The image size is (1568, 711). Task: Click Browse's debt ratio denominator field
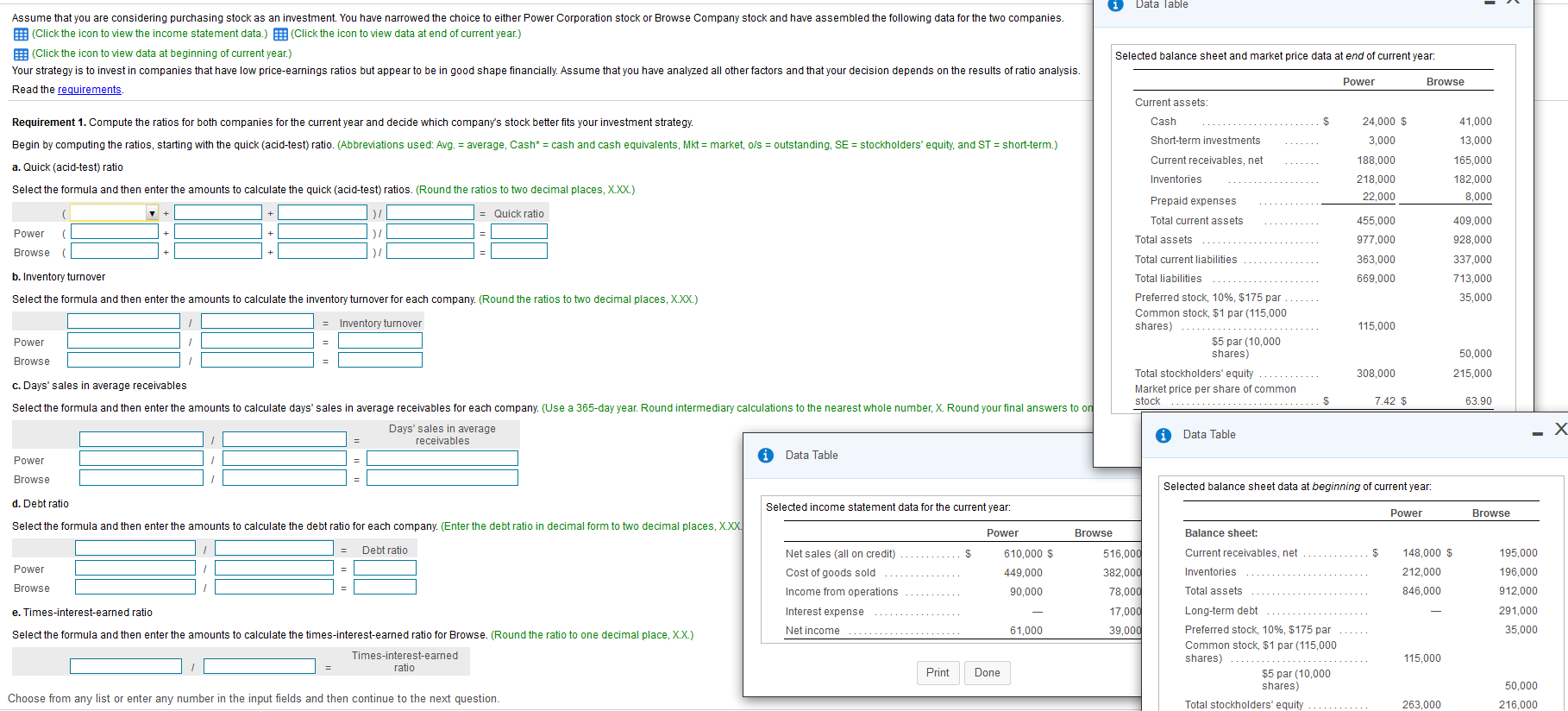(274, 587)
